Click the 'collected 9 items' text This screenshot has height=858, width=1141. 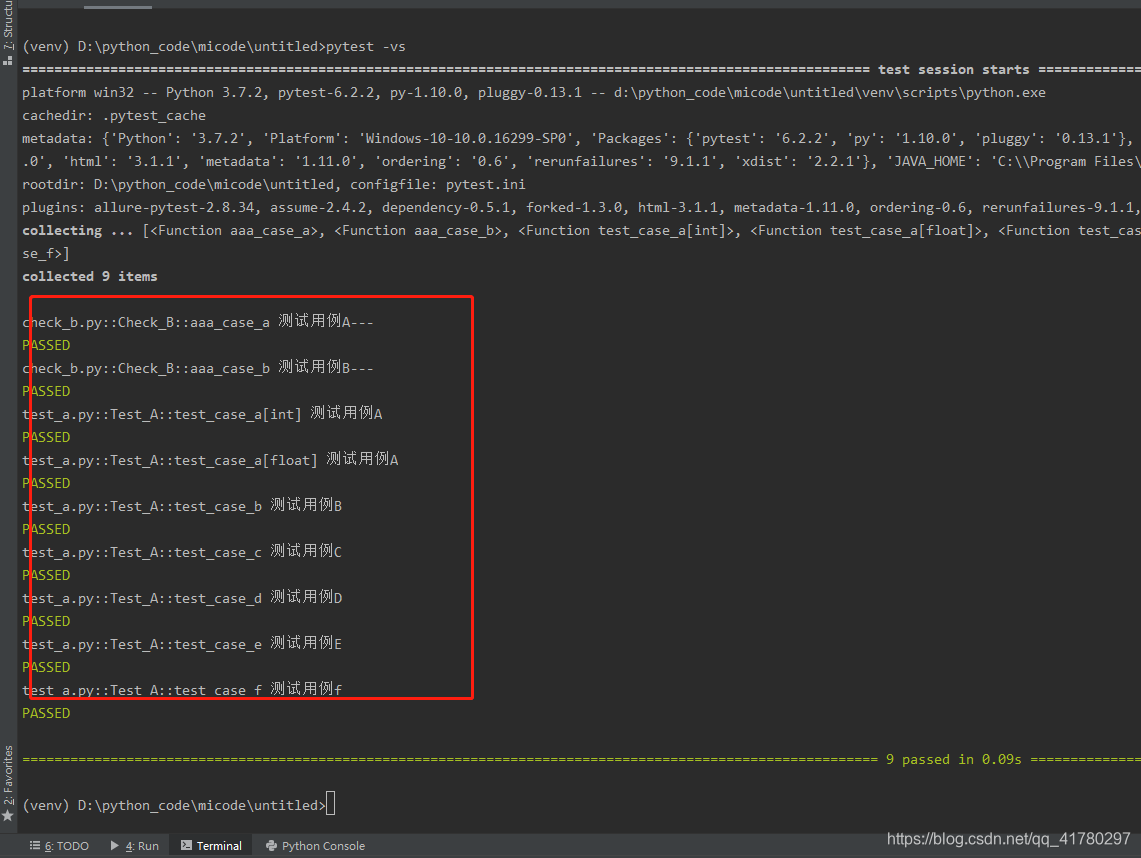coord(90,277)
